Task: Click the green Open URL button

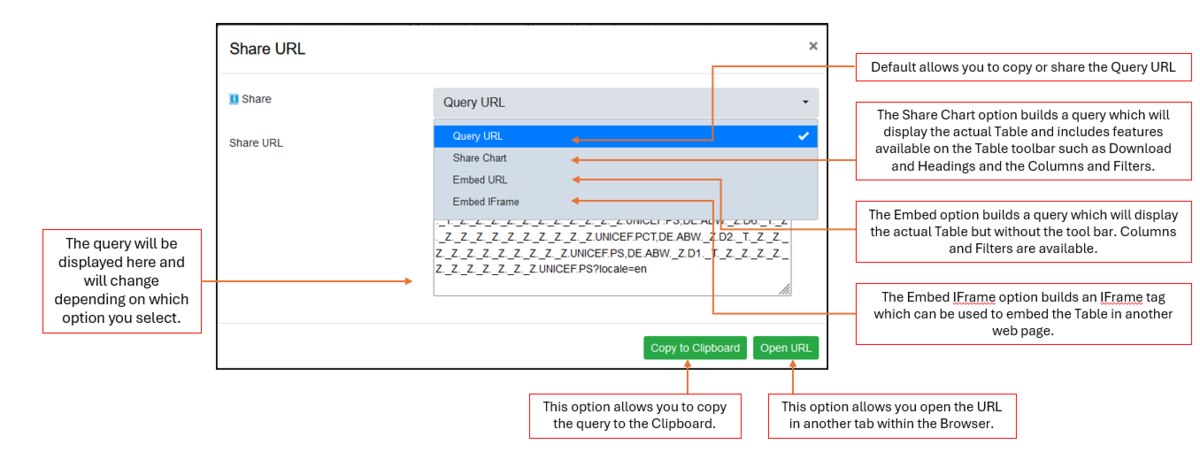Action: point(786,348)
